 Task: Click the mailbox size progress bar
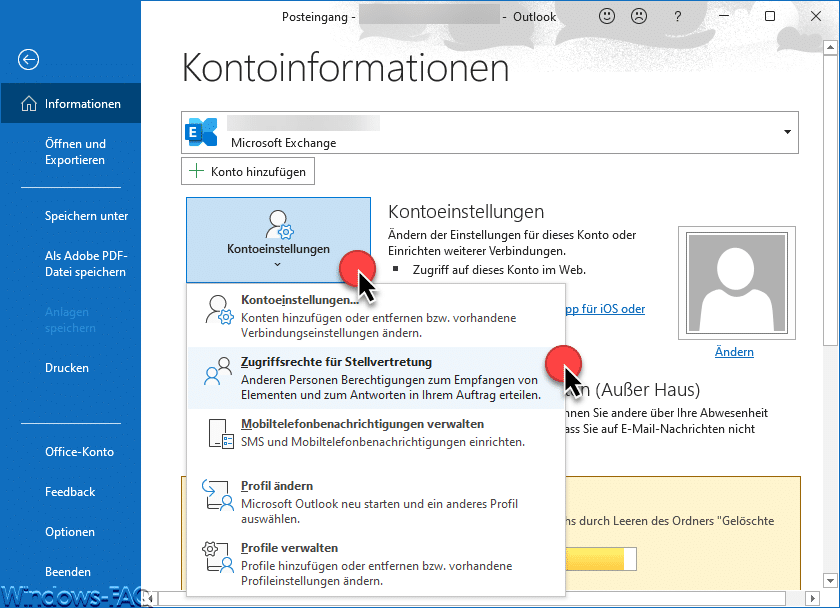click(x=601, y=559)
